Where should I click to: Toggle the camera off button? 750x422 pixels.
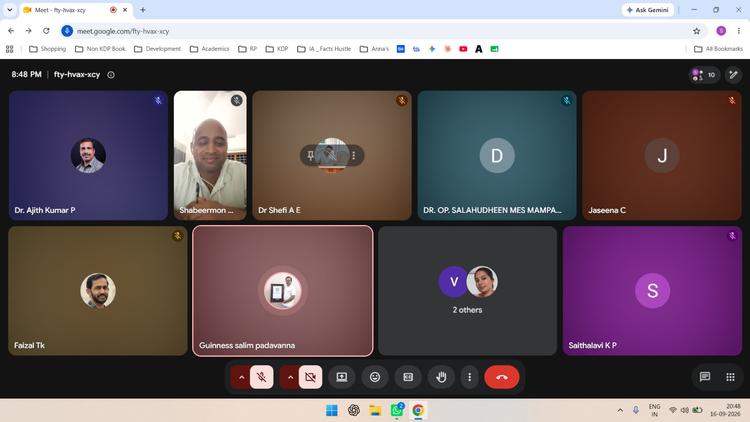coord(310,377)
